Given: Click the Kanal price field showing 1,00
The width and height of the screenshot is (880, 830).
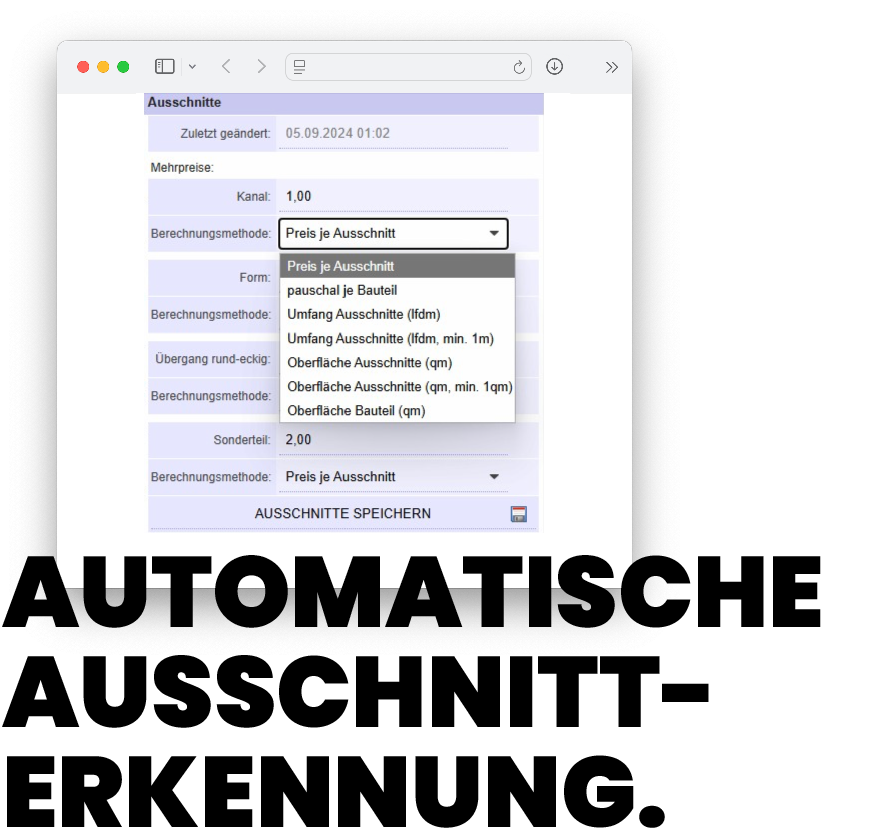Looking at the screenshot, I should (393, 197).
